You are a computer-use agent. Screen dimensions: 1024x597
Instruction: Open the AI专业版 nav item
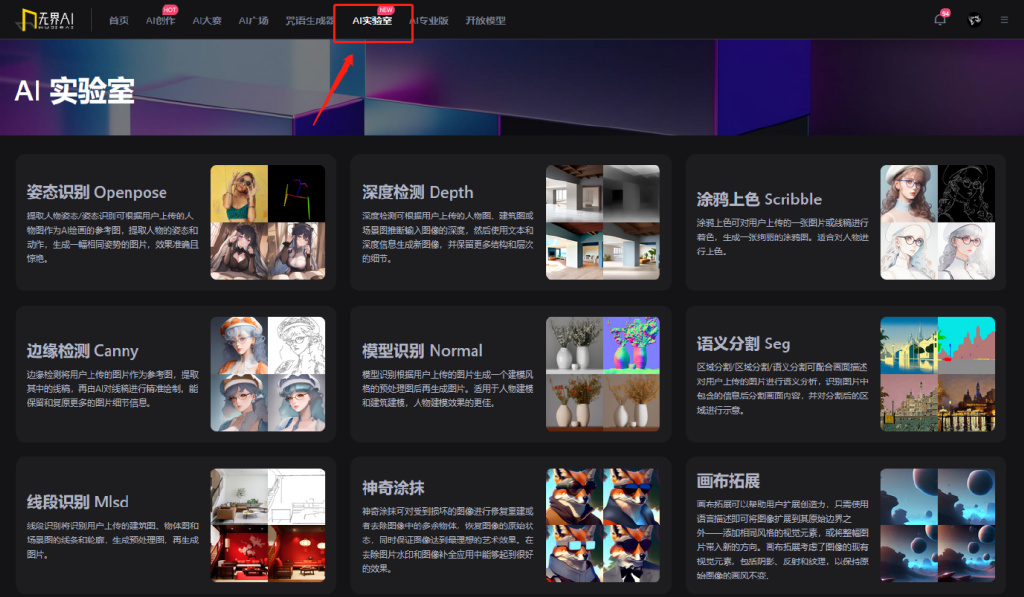[428, 21]
